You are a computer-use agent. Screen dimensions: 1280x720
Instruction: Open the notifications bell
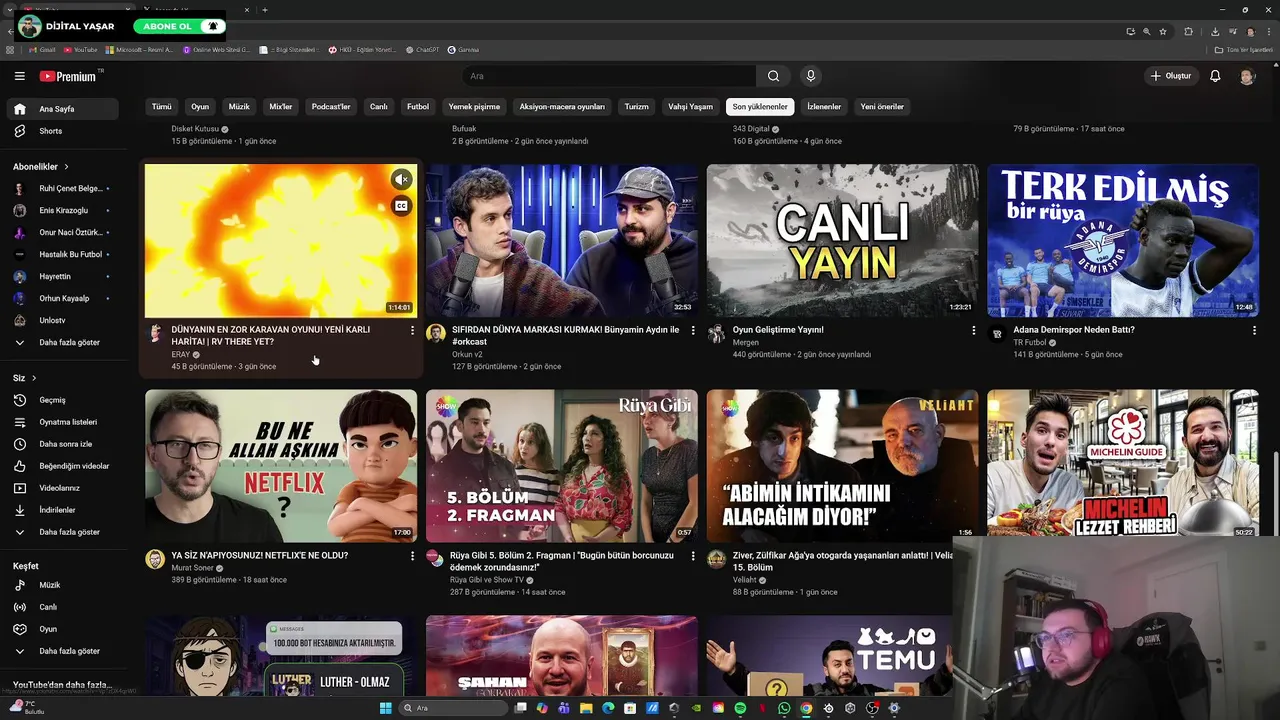pos(1215,76)
